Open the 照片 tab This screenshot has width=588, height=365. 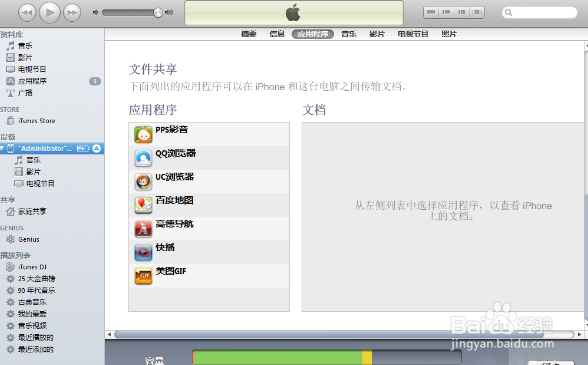tap(449, 34)
